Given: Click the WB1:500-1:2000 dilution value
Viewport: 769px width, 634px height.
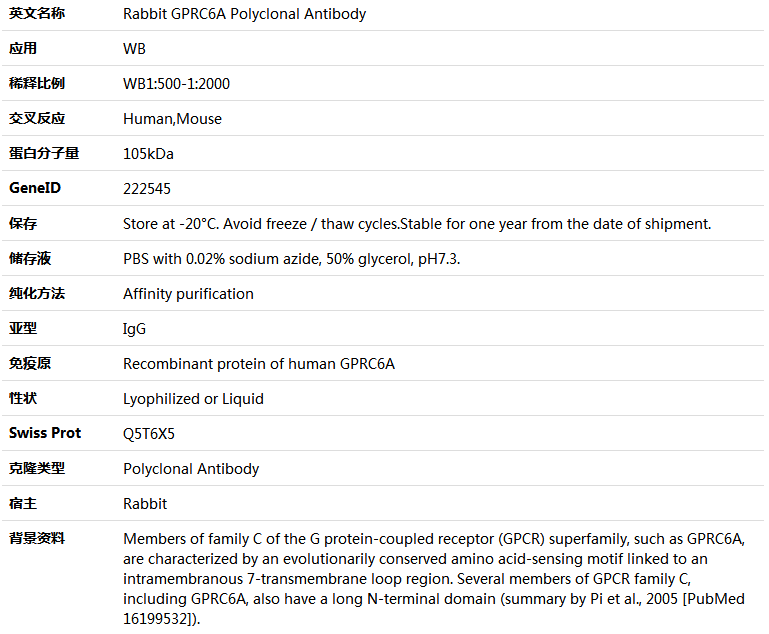Looking at the screenshot, I should 177,84.
